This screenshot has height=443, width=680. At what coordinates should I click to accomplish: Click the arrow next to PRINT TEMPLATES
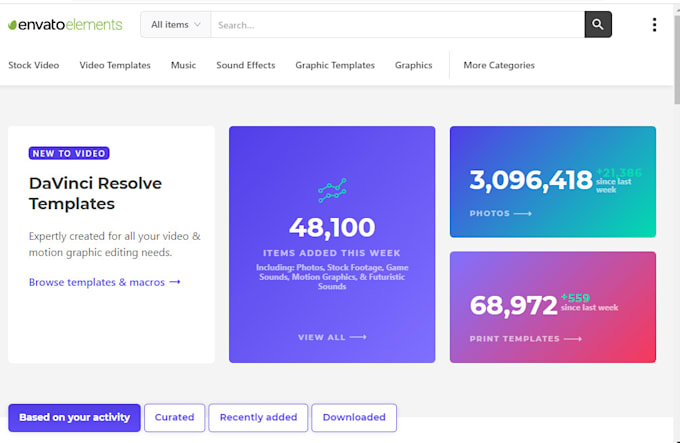pos(573,339)
